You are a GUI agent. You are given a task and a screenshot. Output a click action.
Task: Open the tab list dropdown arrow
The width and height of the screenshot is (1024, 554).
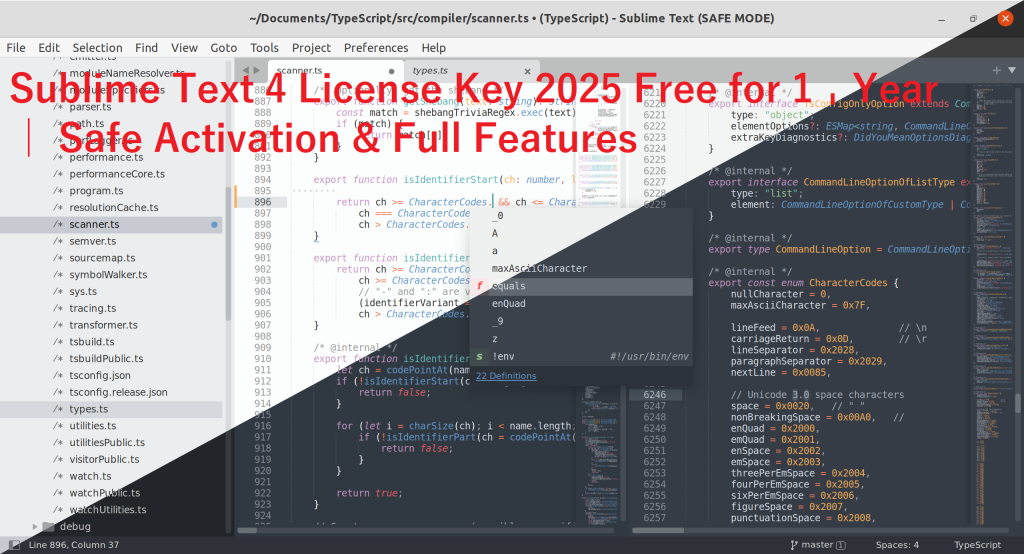[1011, 70]
